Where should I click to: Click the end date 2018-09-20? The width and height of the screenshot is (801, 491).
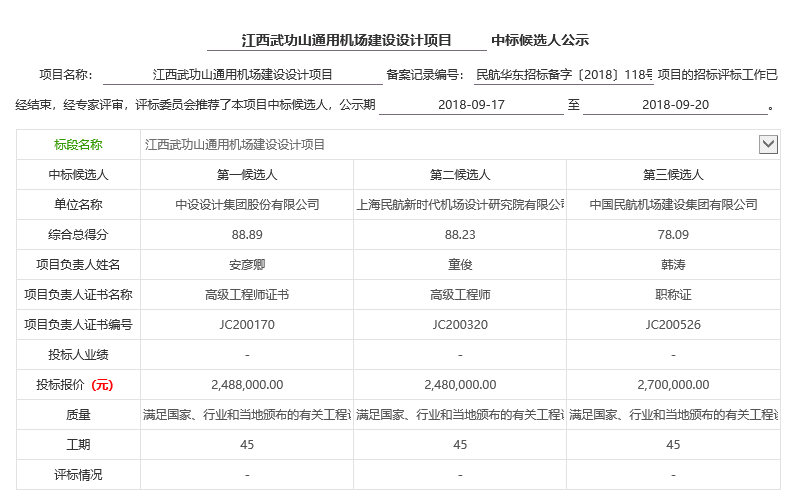tap(675, 105)
